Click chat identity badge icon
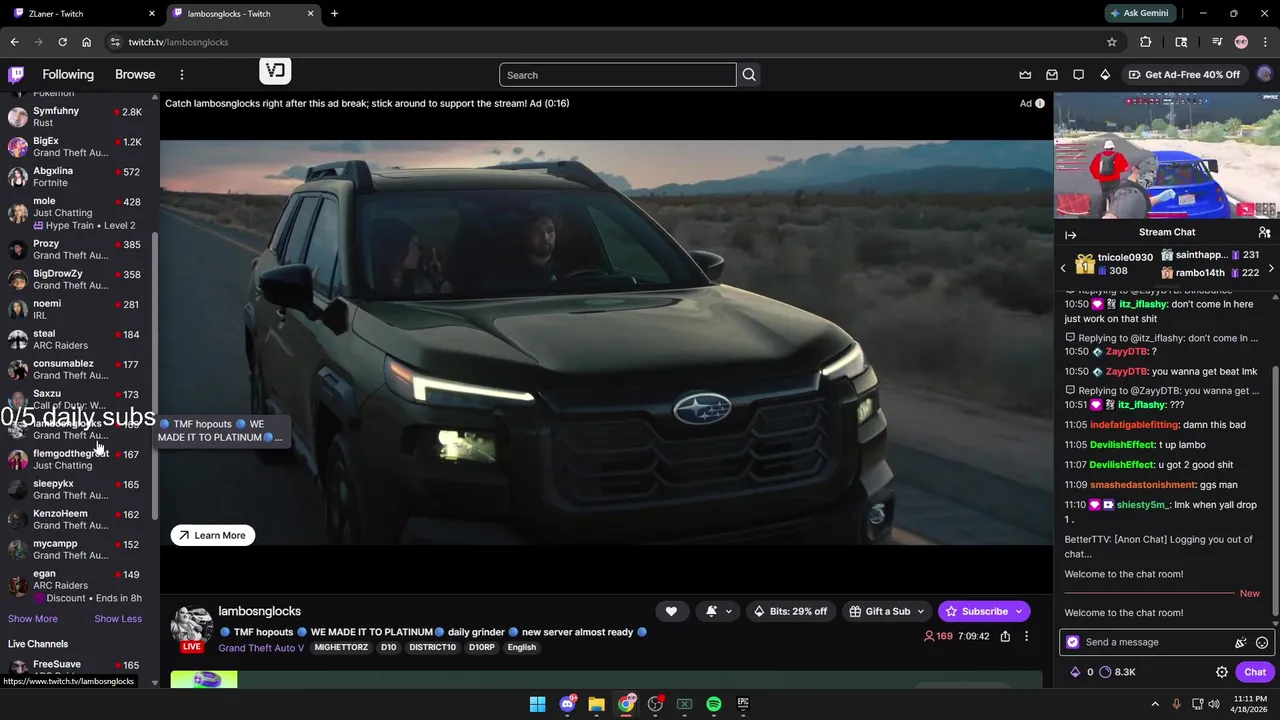The height and width of the screenshot is (720, 1280). click(x=1073, y=642)
